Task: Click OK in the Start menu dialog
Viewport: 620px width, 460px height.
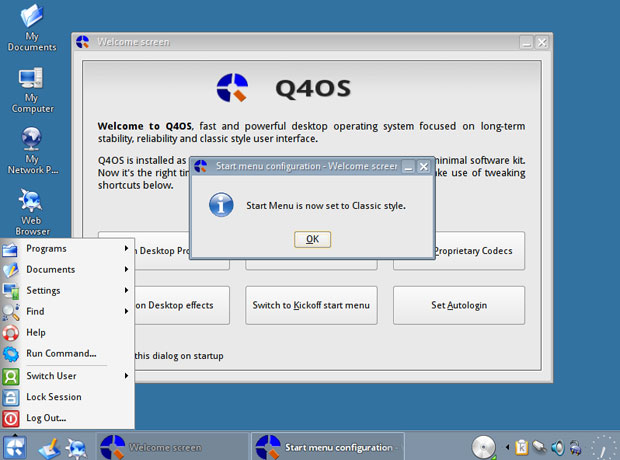Action: tap(312, 239)
